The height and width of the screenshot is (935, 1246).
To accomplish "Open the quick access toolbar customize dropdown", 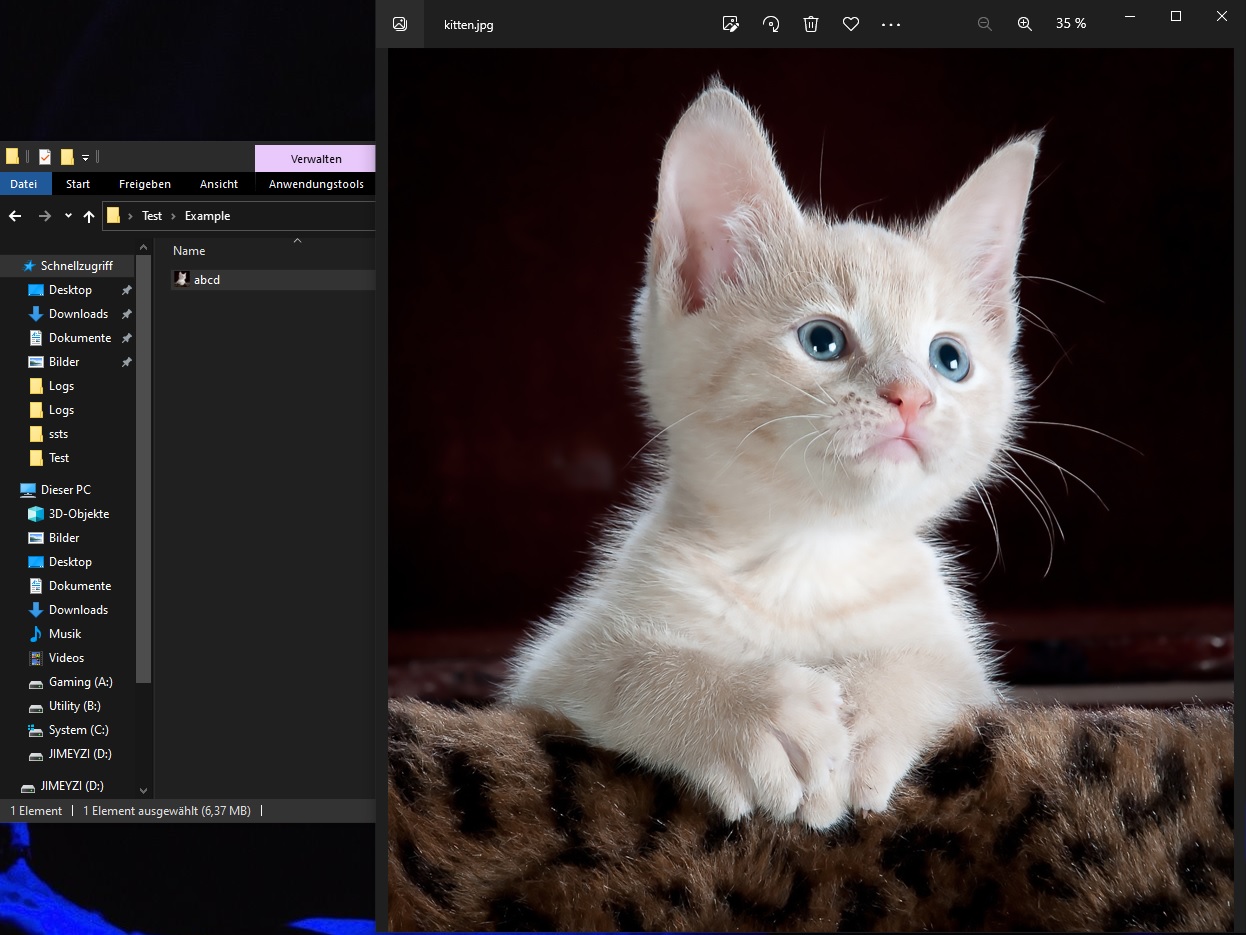I will tap(86, 157).
